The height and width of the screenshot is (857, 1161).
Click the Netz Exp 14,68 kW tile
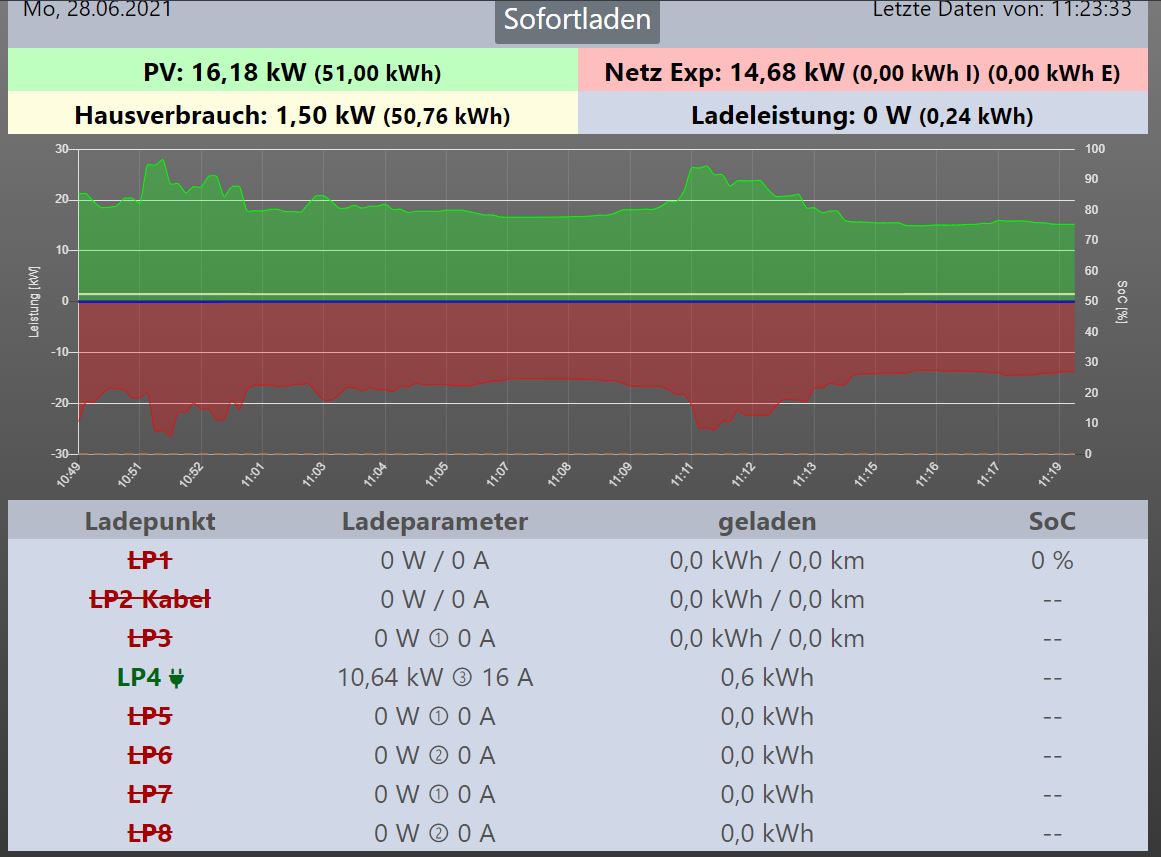click(862, 72)
